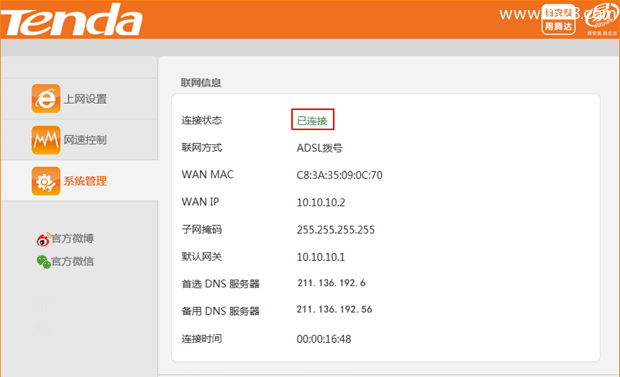Screen dimensions: 620x377
Task: Click the 联网方式 label
Action: (202, 148)
